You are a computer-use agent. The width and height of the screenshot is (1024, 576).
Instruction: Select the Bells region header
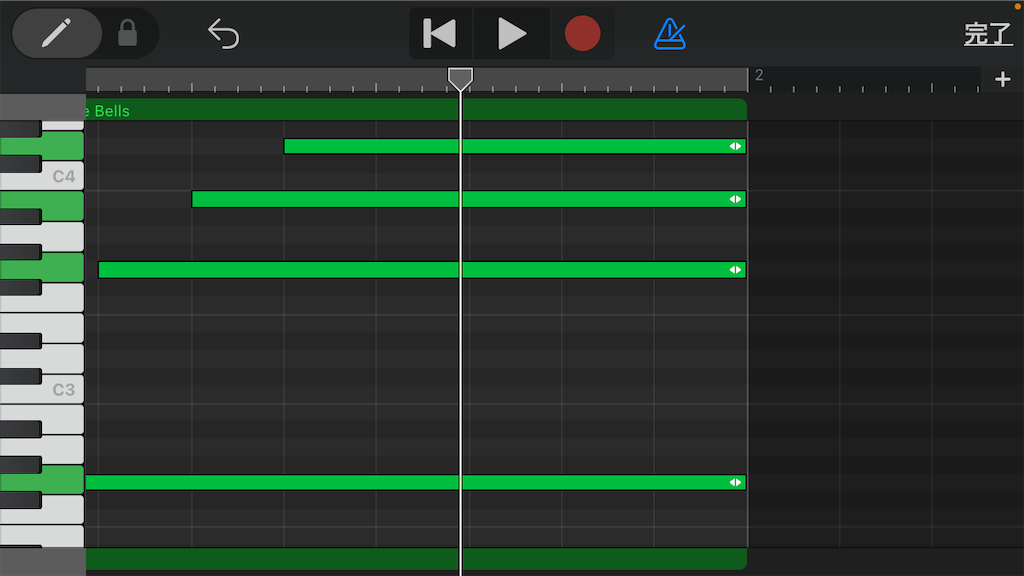[x=416, y=110]
